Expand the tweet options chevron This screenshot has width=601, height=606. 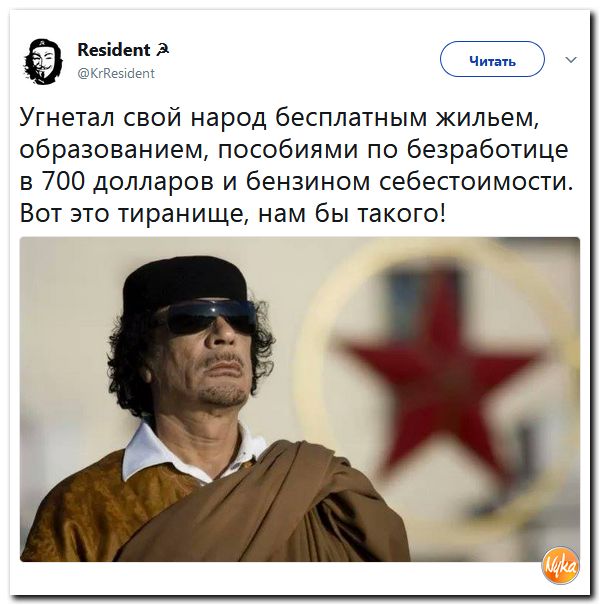point(571,60)
